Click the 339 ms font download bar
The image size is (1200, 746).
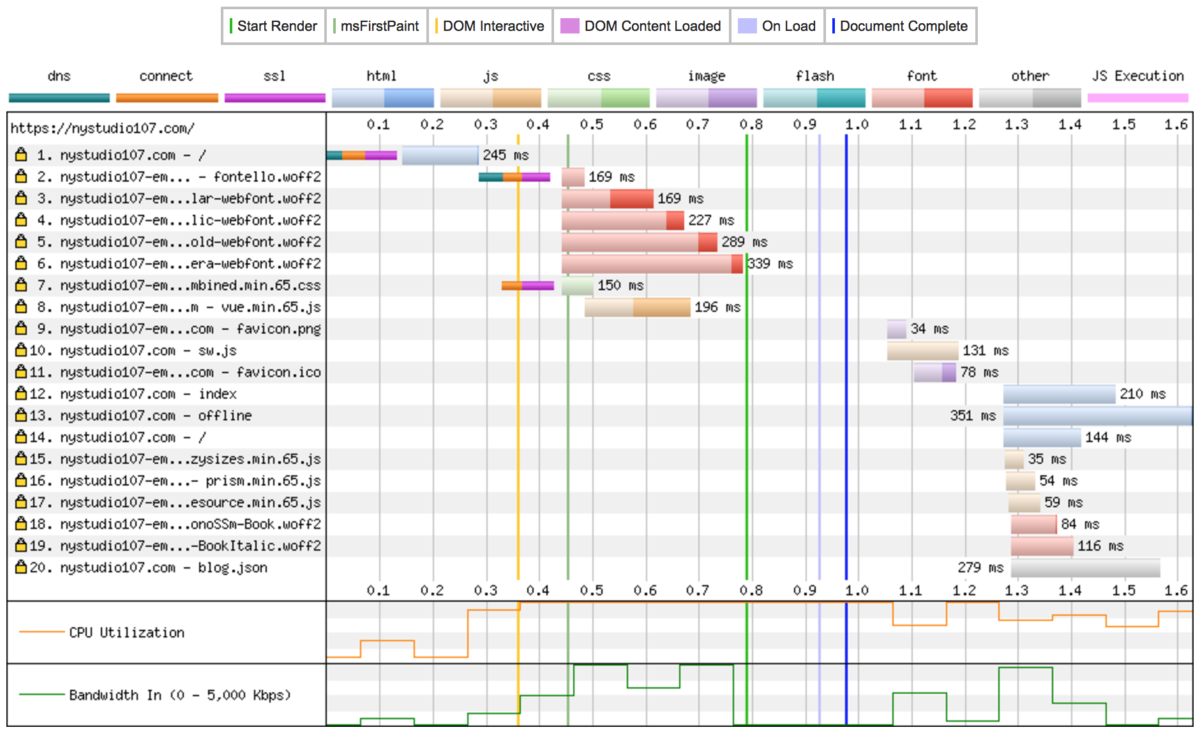652,264
